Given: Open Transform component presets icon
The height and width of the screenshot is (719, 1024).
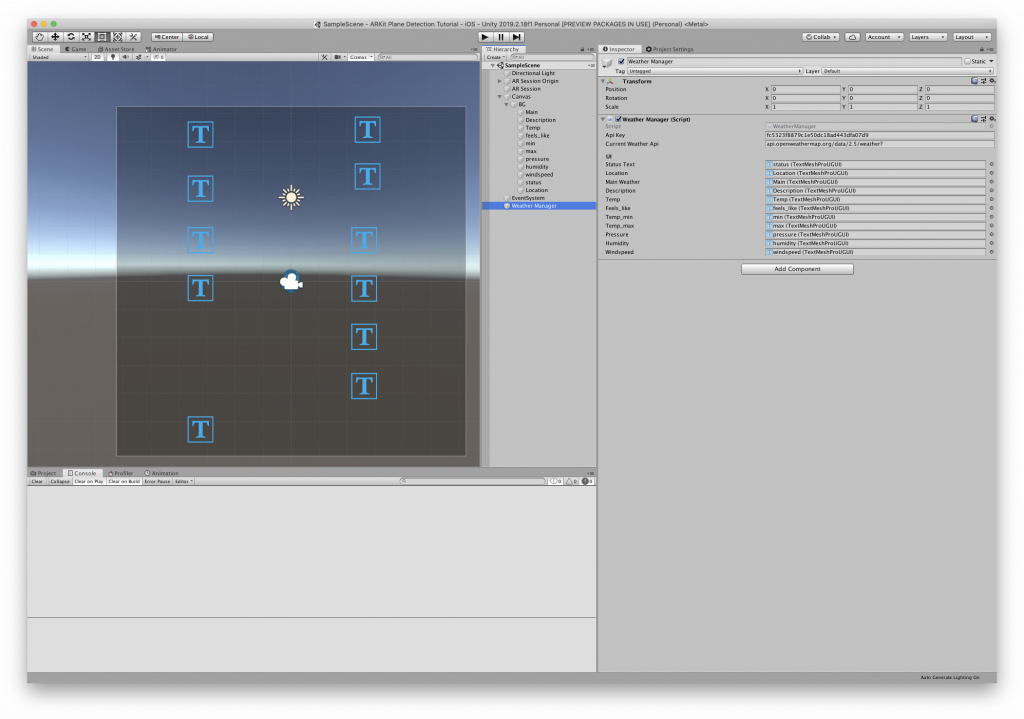Looking at the screenshot, I should pos(983,81).
